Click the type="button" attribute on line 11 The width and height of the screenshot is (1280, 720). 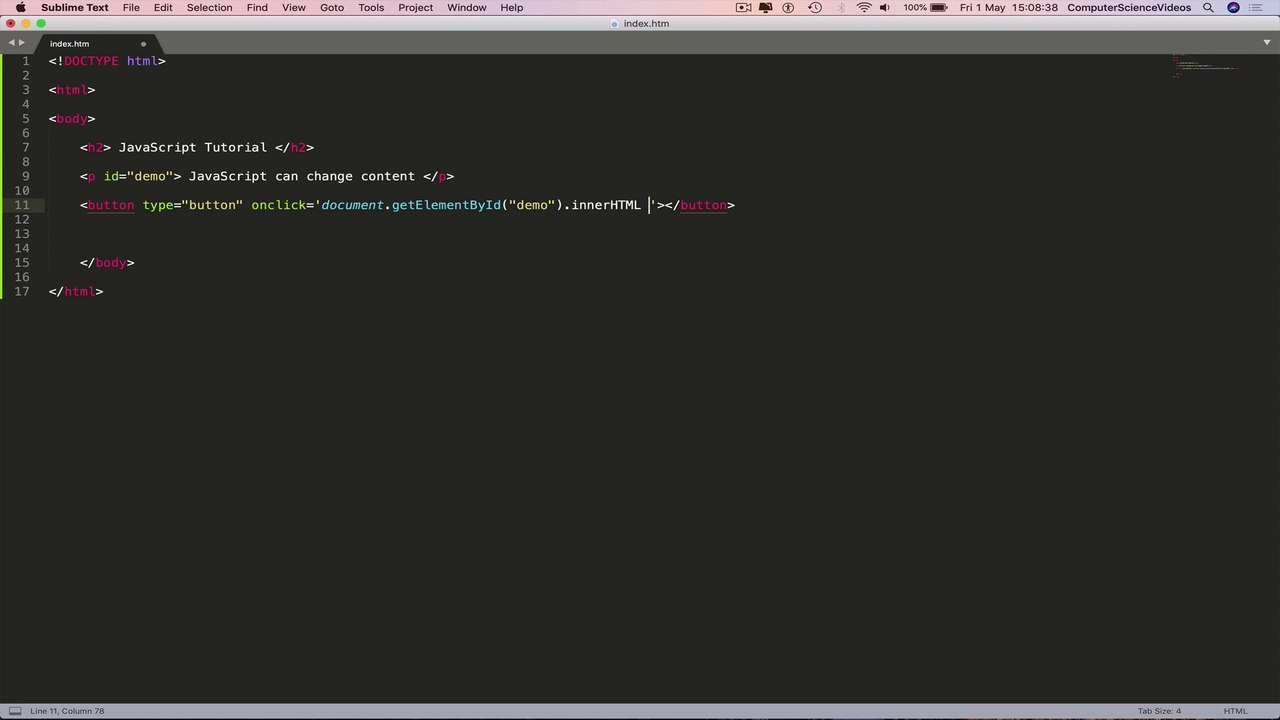pyautogui.click(x=192, y=205)
